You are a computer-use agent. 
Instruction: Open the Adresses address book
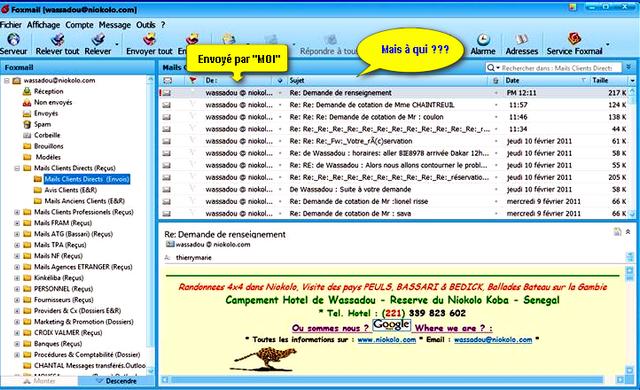[522, 40]
